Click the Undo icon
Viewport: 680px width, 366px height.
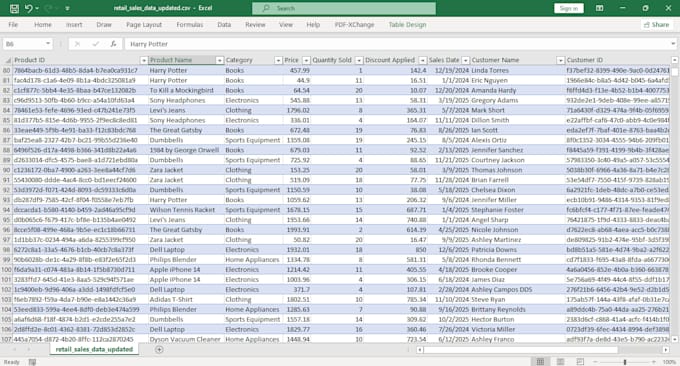coord(28,8)
